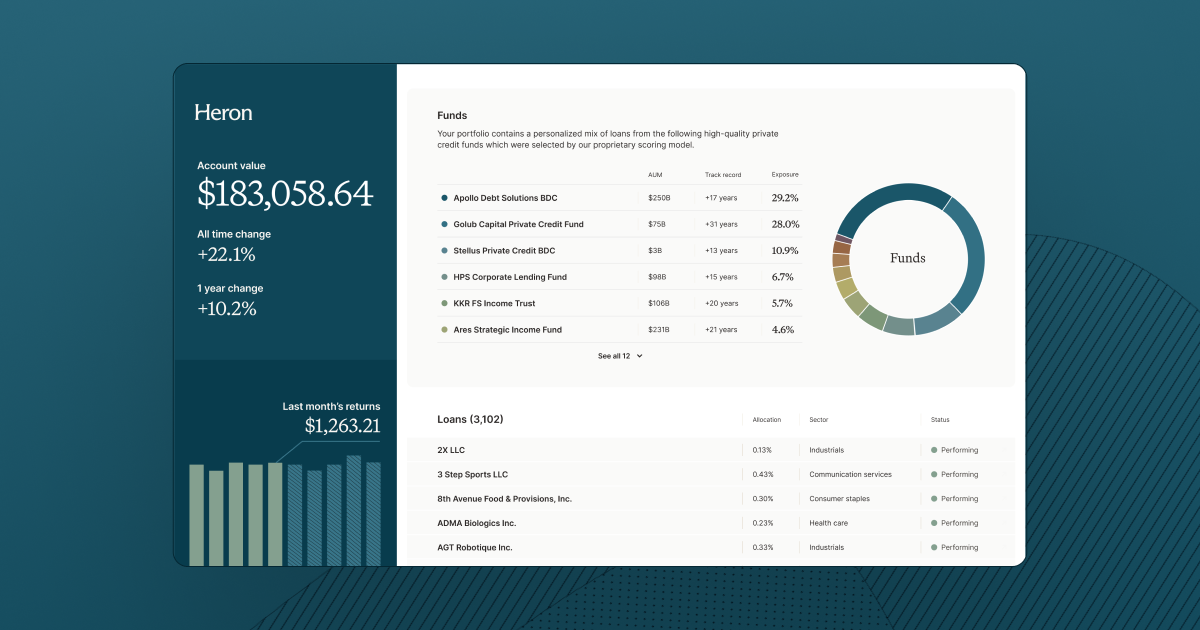Click the HPS Corporate Lending Fund marker dot
The width and height of the screenshot is (1200, 630).
pyautogui.click(x=442, y=277)
